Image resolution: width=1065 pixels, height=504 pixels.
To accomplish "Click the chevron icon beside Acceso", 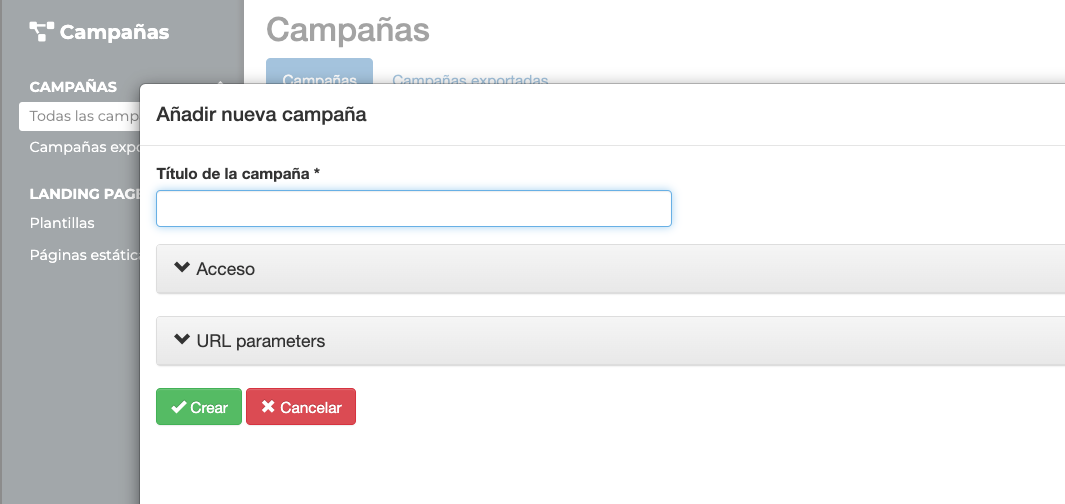I will click(x=181, y=268).
